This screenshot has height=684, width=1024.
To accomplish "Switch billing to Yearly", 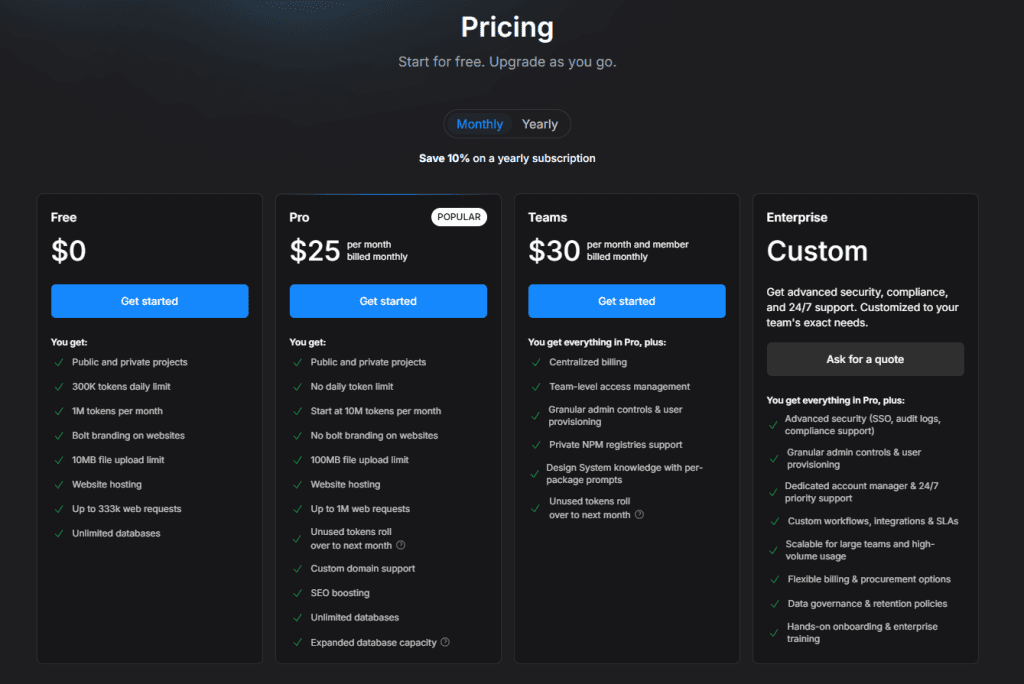I will tap(540, 124).
